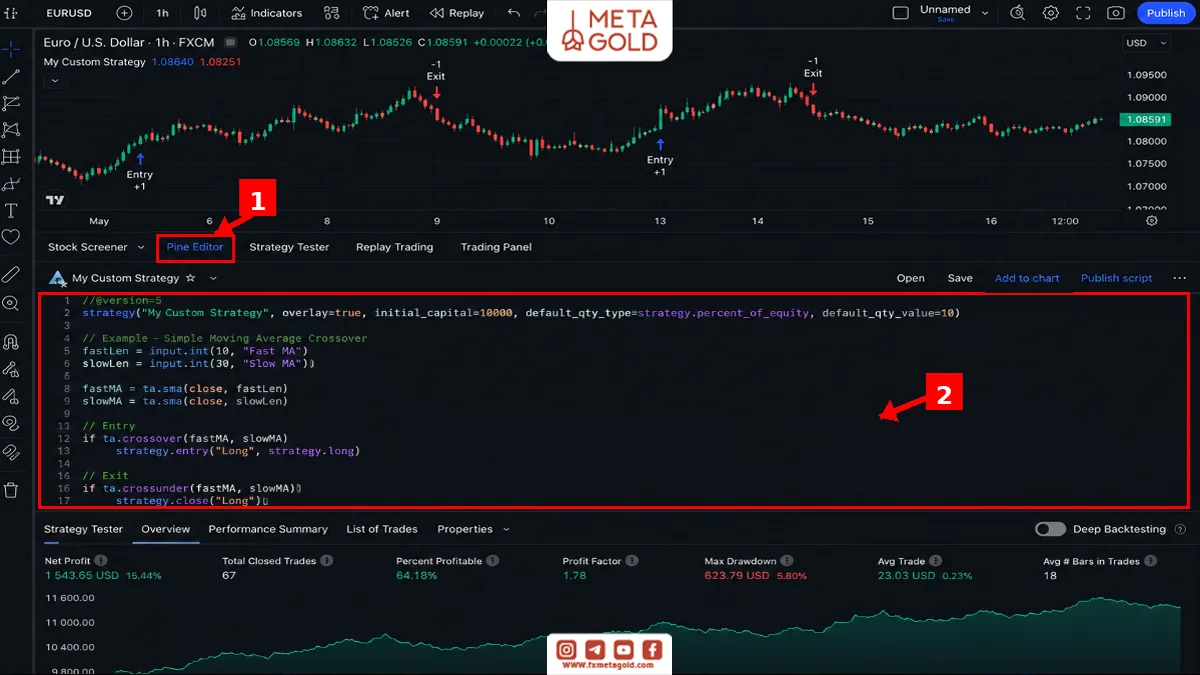This screenshot has height=675, width=1200.
Task: Click Open in Pine Editor
Action: 910,278
